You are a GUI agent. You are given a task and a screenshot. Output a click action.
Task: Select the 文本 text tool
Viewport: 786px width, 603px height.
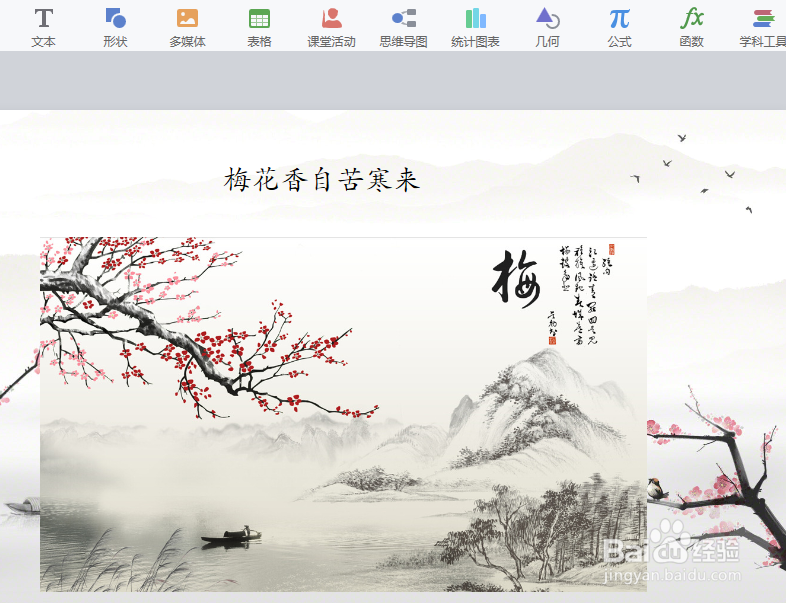point(44,28)
